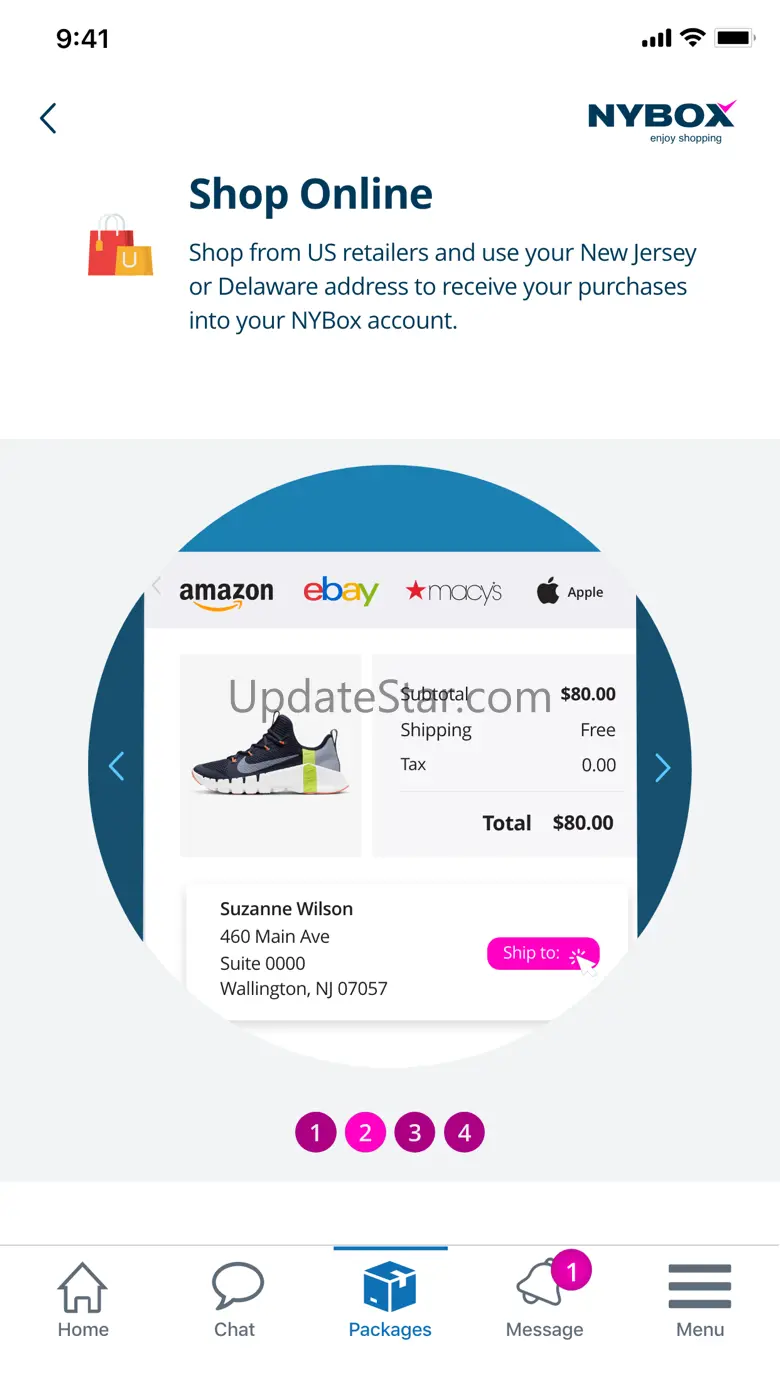Open the Chat tab

[x=236, y=1300]
